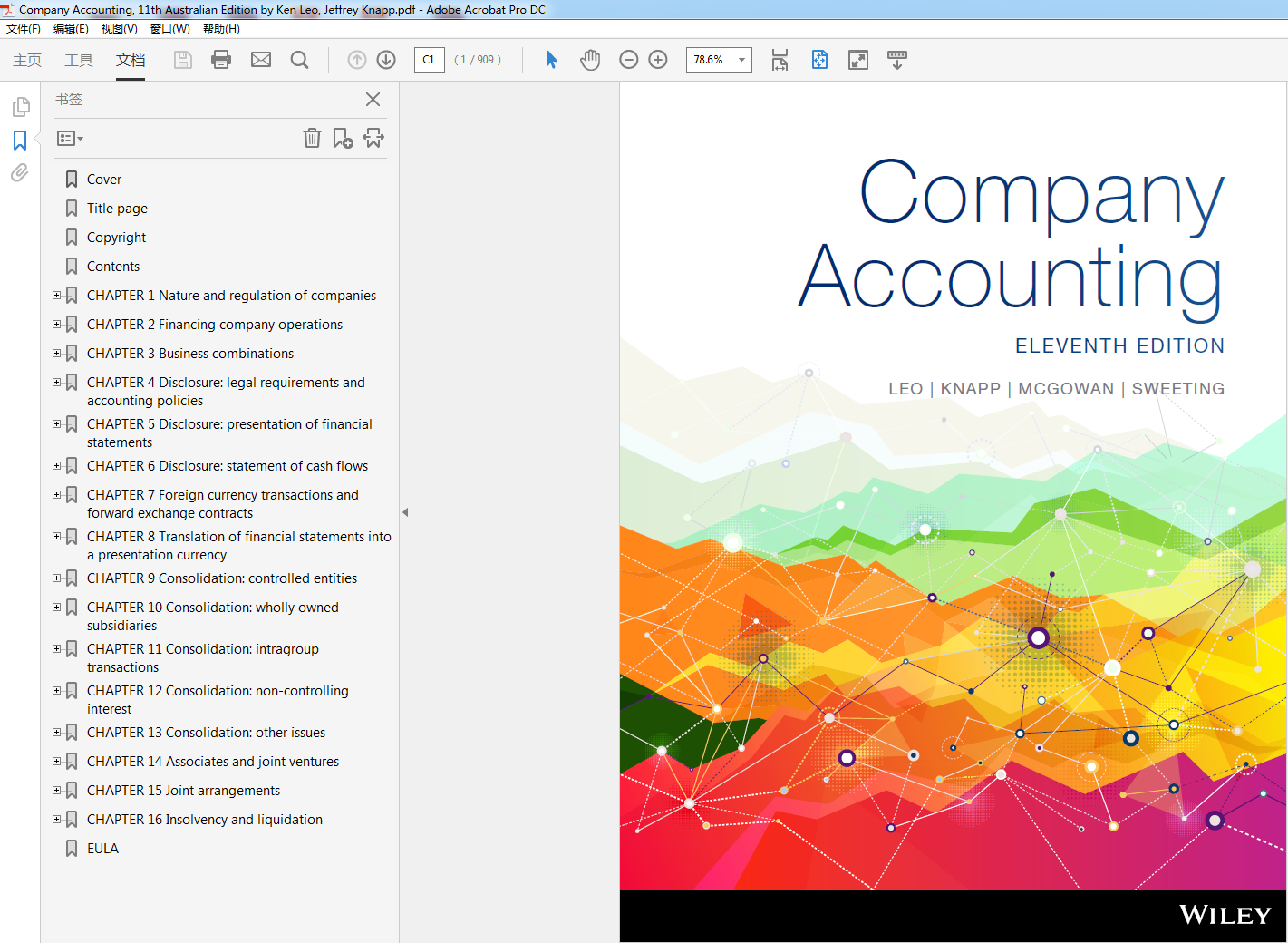Switch to the 工具 tab

pos(79,60)
